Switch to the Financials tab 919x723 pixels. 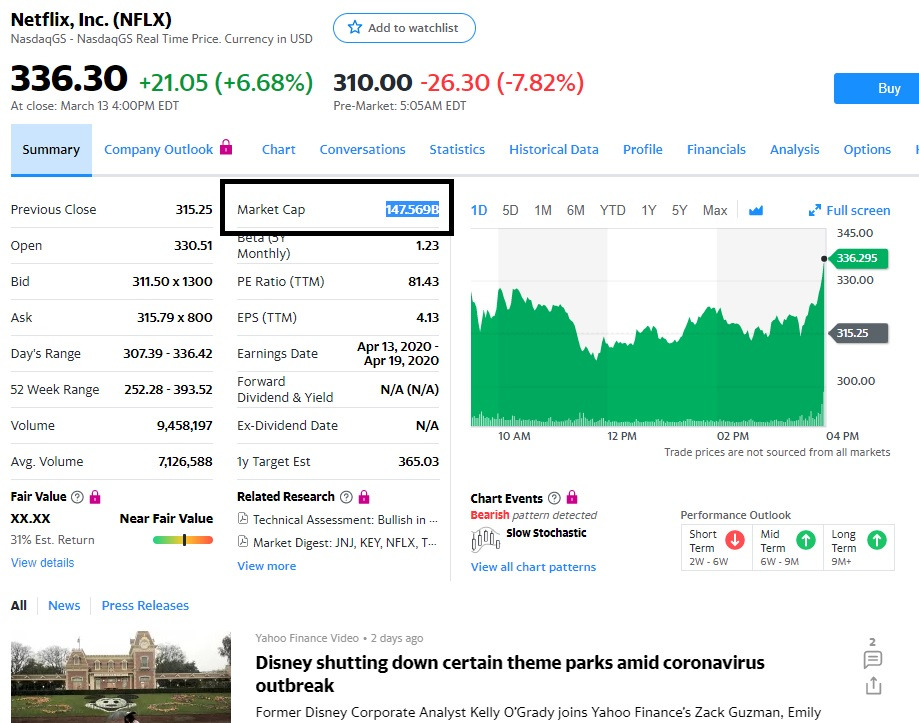(x=716, y=149)
